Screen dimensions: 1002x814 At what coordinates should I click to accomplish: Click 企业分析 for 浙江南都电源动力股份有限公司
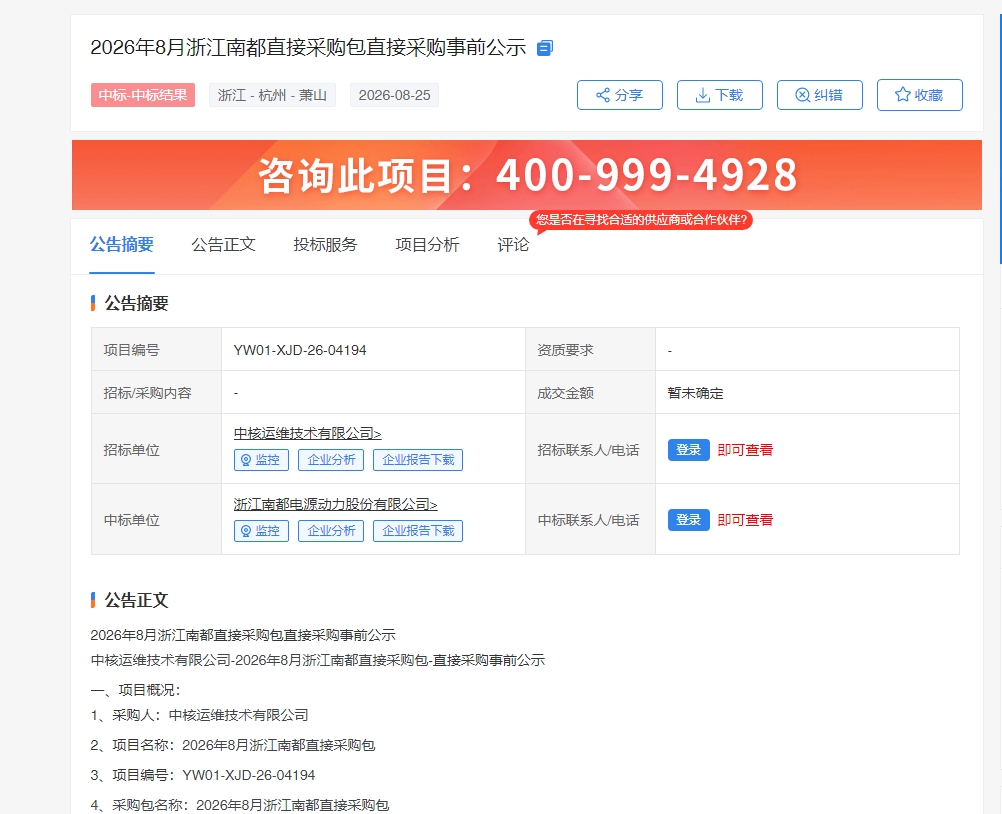pyautogui.click(x=331, y=531)
